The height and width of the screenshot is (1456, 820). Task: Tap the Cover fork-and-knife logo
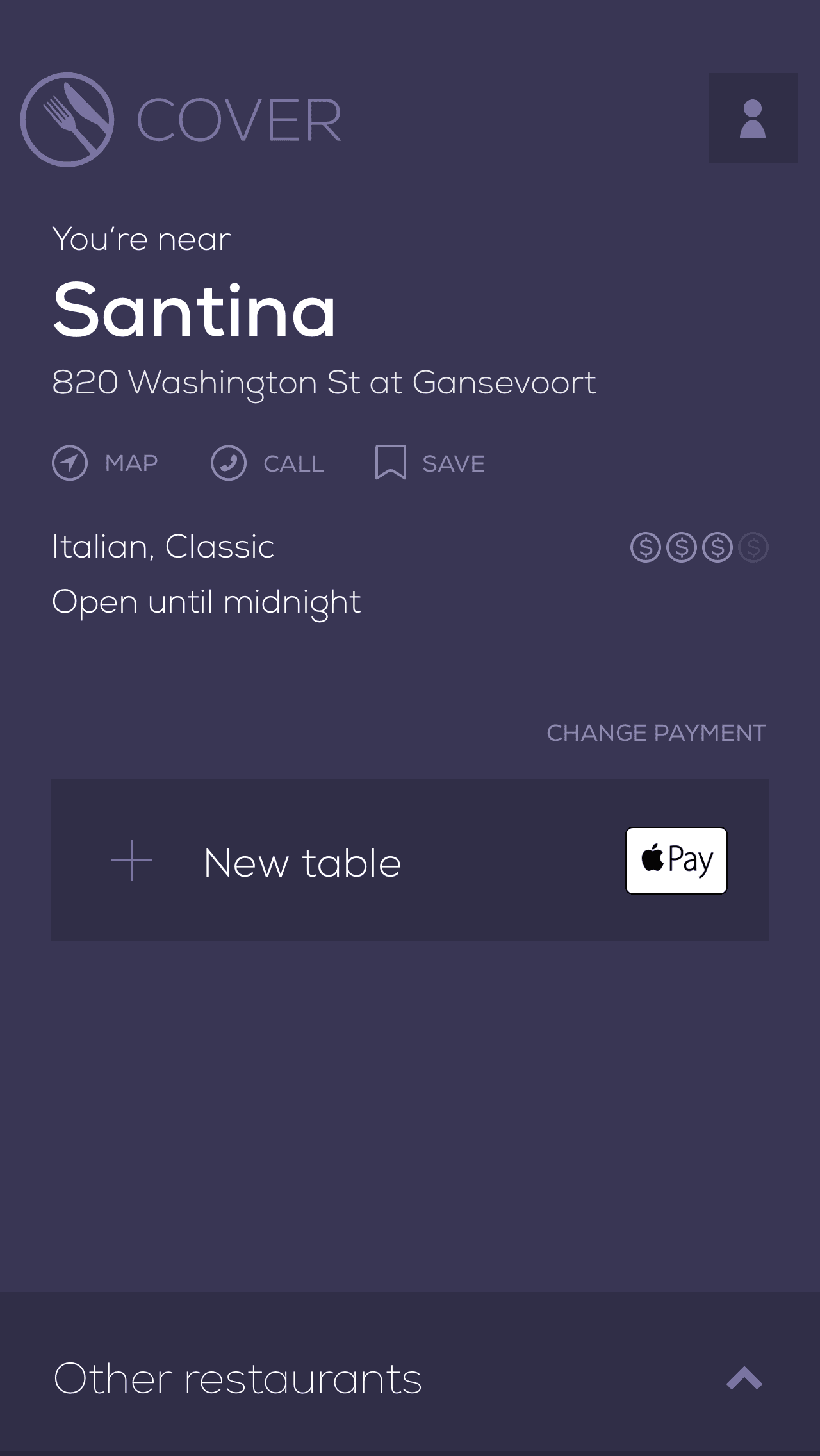point(67,120)
